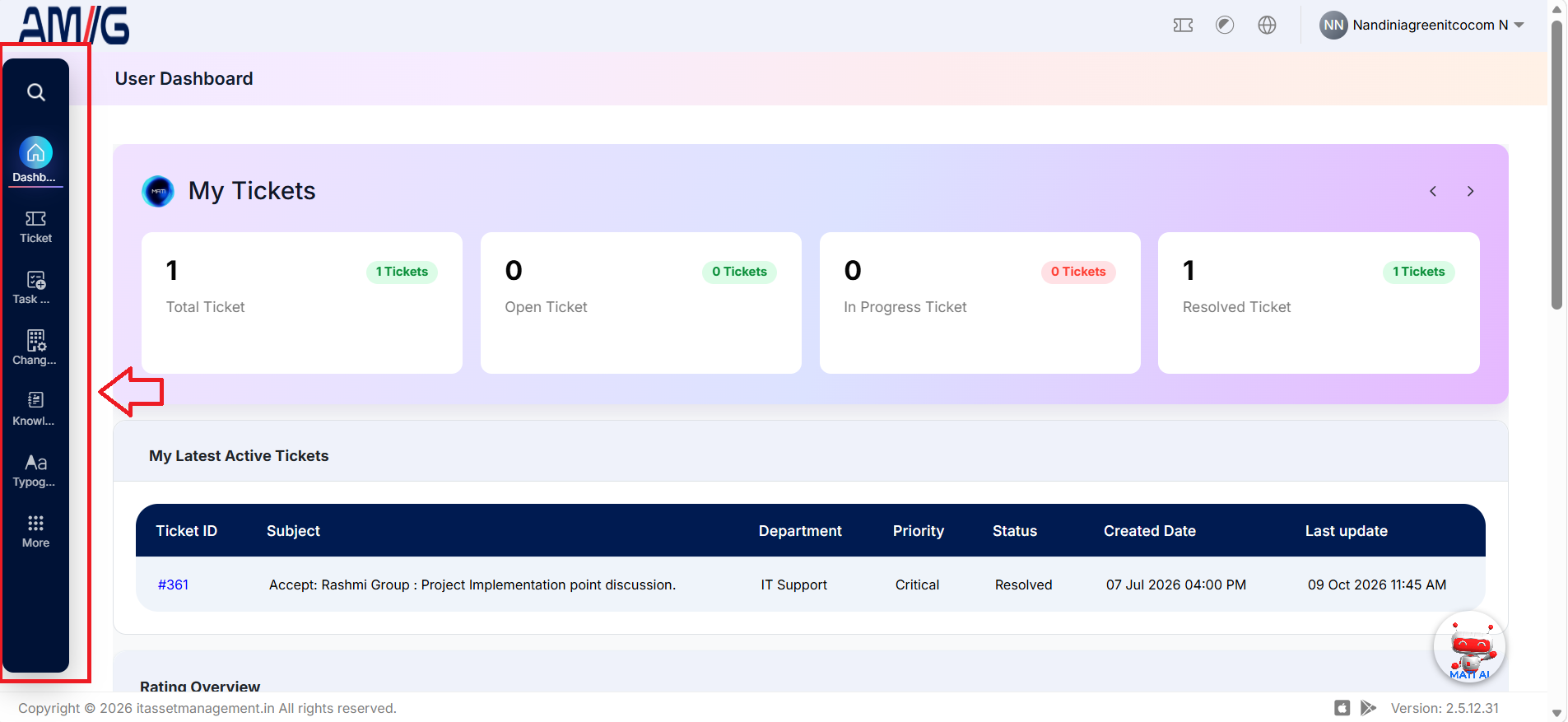Go to Dashboard in the sidebar

(35, 161)
